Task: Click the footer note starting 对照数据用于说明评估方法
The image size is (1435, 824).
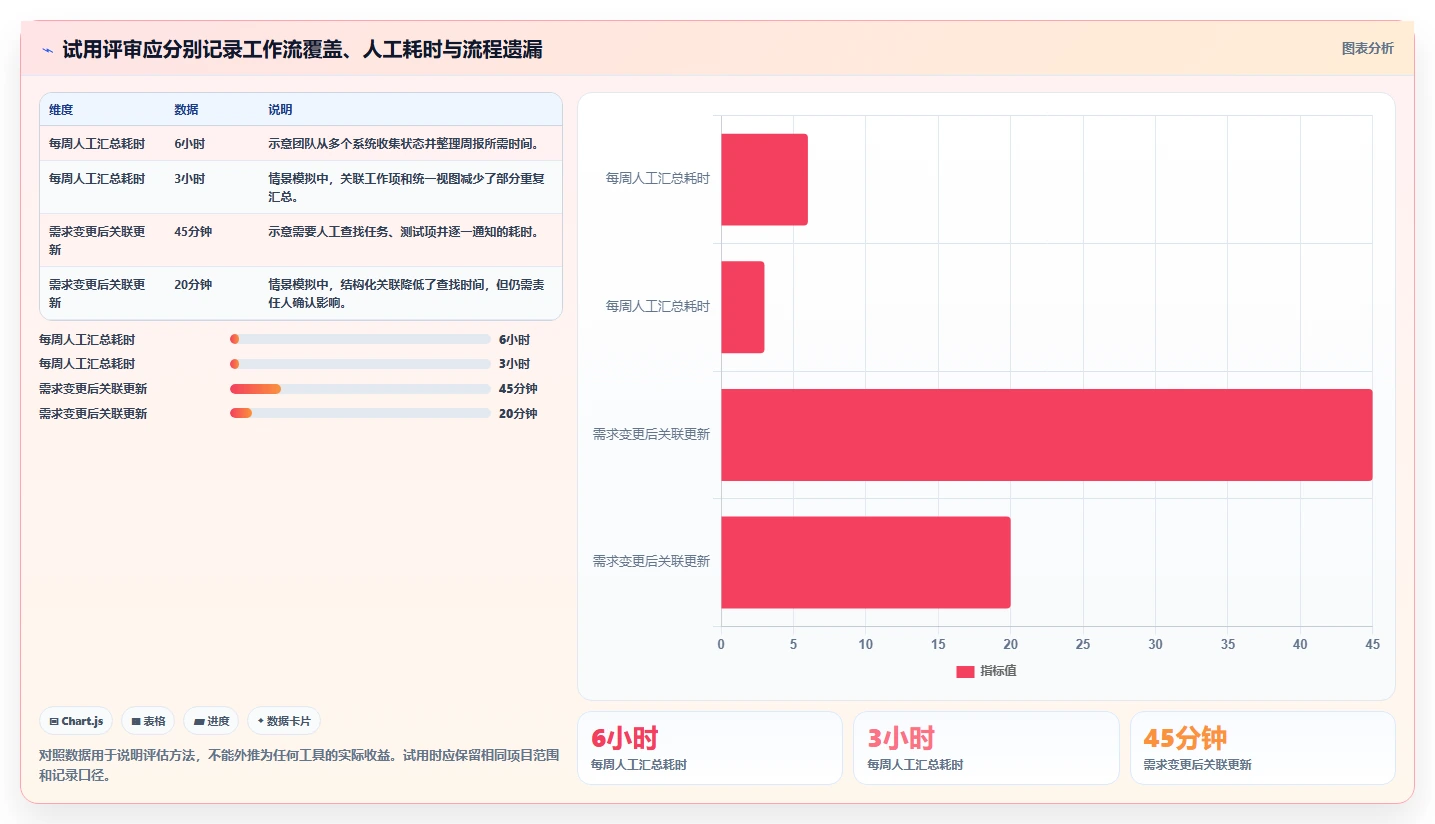Action: (x=299, y=764)
